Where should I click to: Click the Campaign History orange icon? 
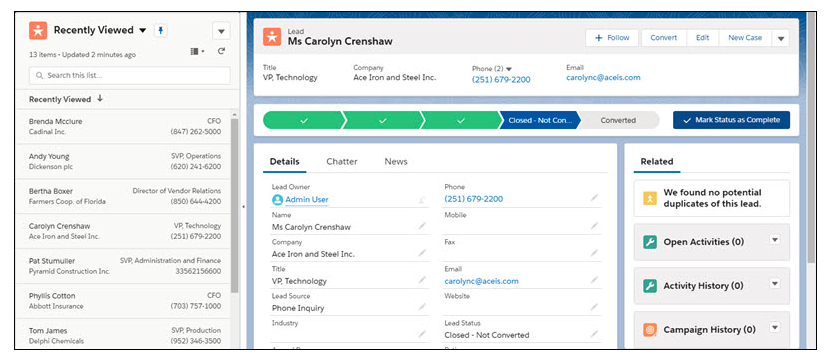coord(649,330)
